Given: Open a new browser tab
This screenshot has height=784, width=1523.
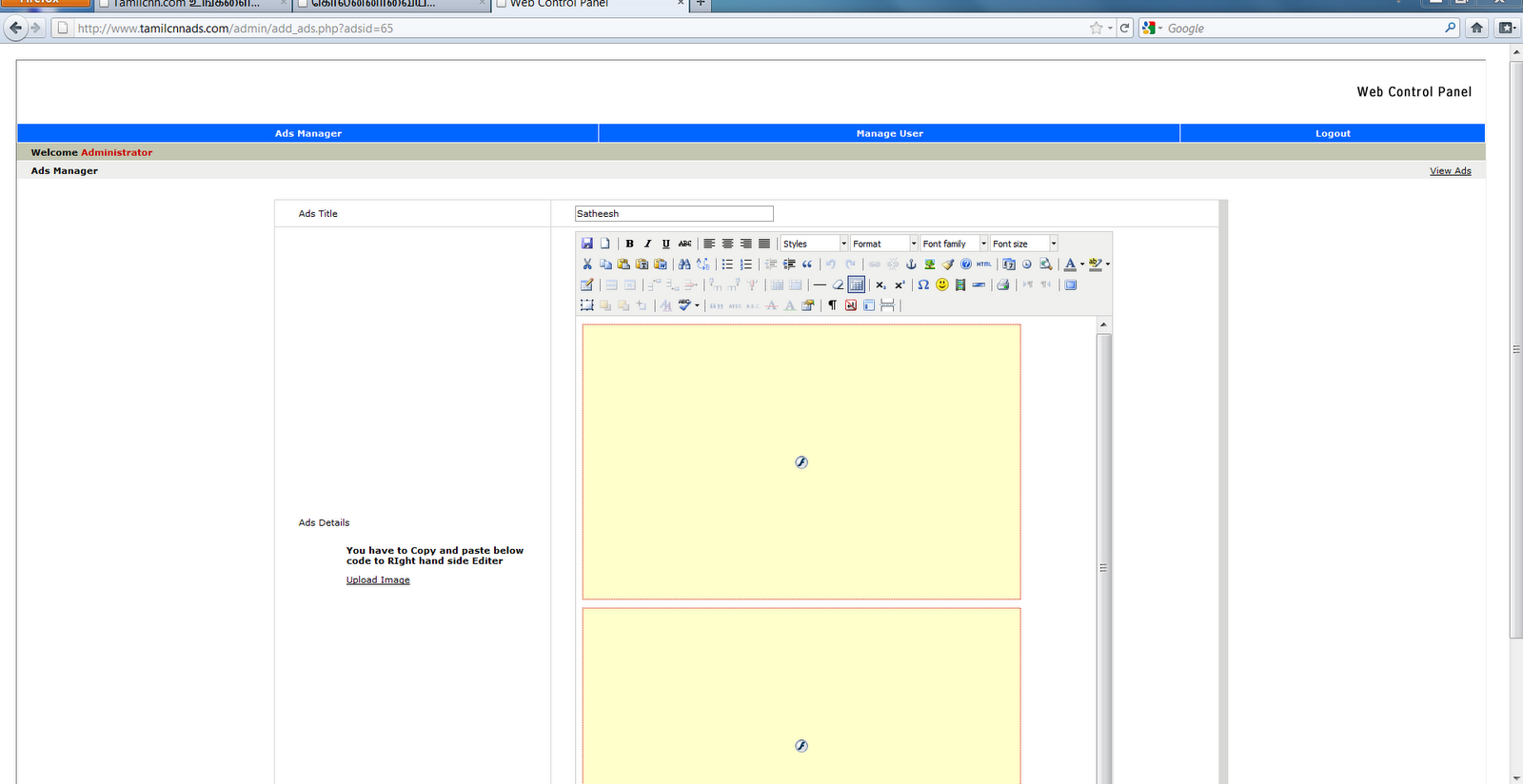Looking at the screenshot, I should tap(701, 4).
